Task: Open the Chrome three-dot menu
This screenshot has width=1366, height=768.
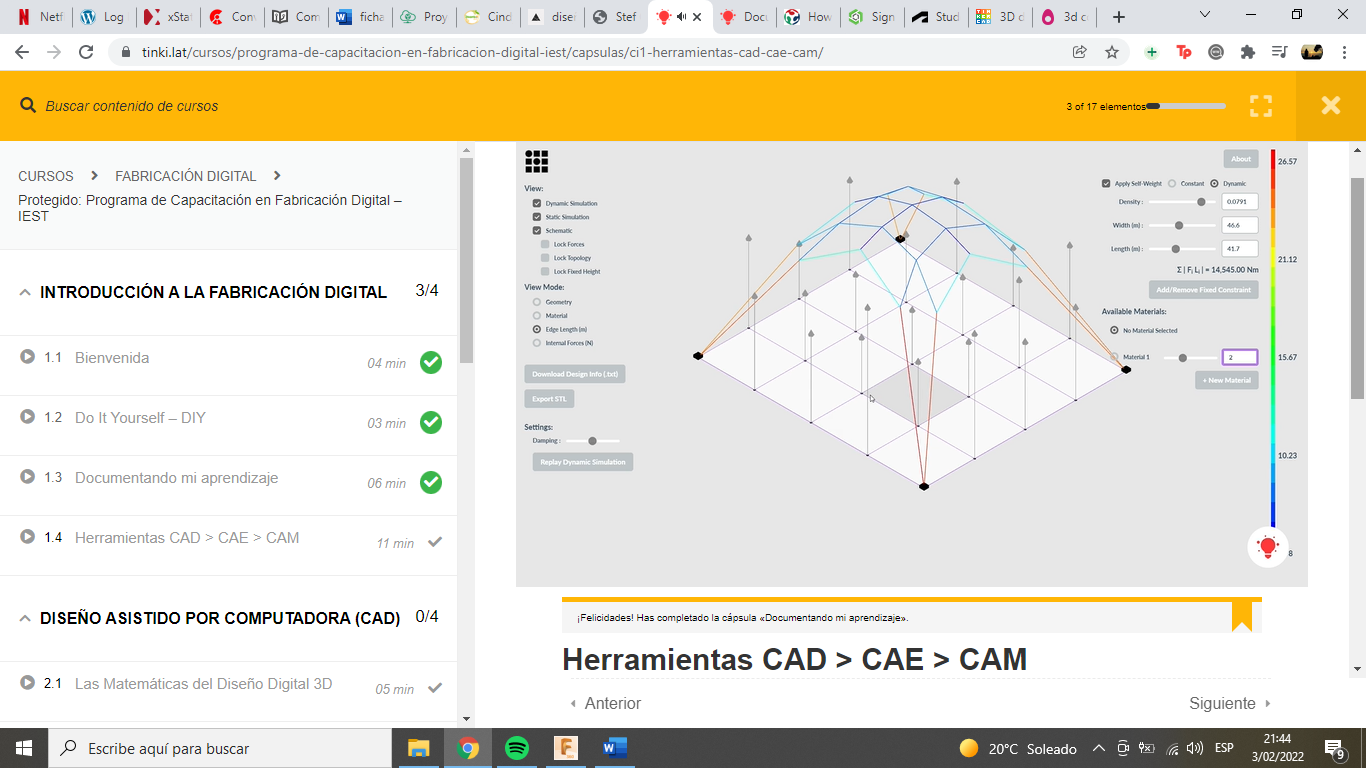Action: point(1344,52)
